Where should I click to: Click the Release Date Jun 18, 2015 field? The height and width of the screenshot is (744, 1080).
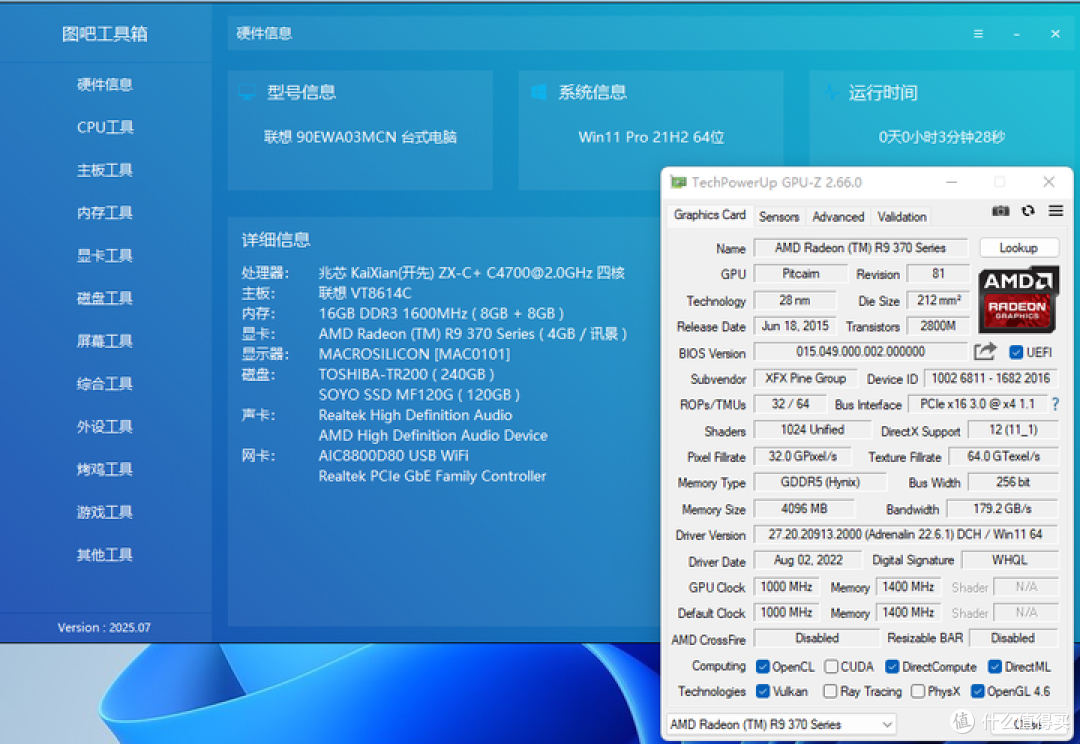click(x=795, y=326)
